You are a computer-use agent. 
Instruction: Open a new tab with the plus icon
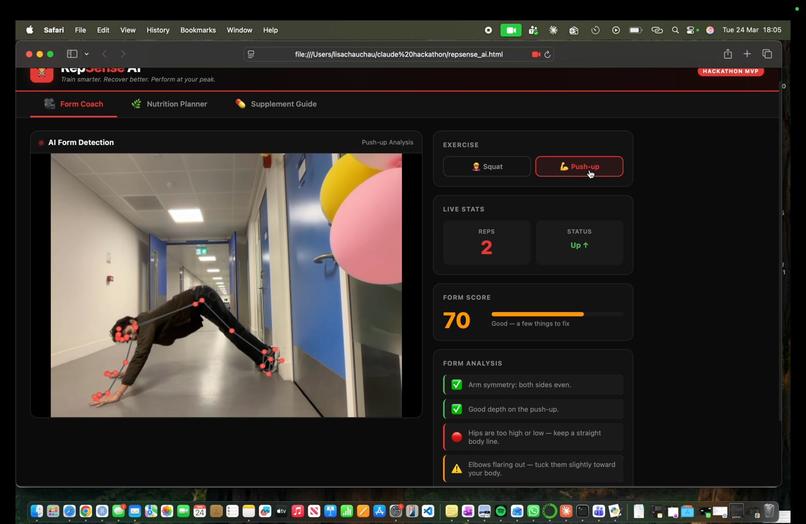[x=747, y=54]
